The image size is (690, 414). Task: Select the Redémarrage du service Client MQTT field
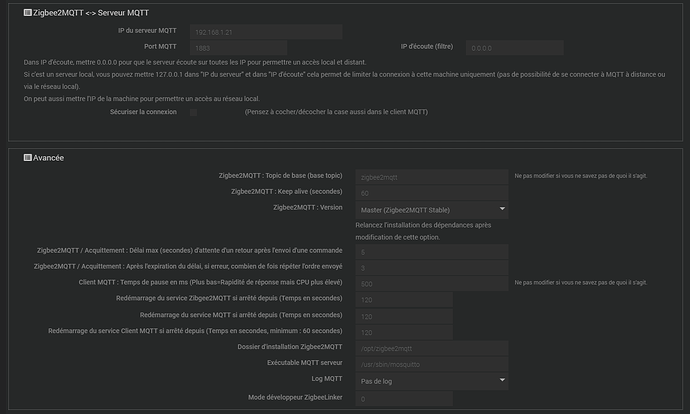coord(403,332)
